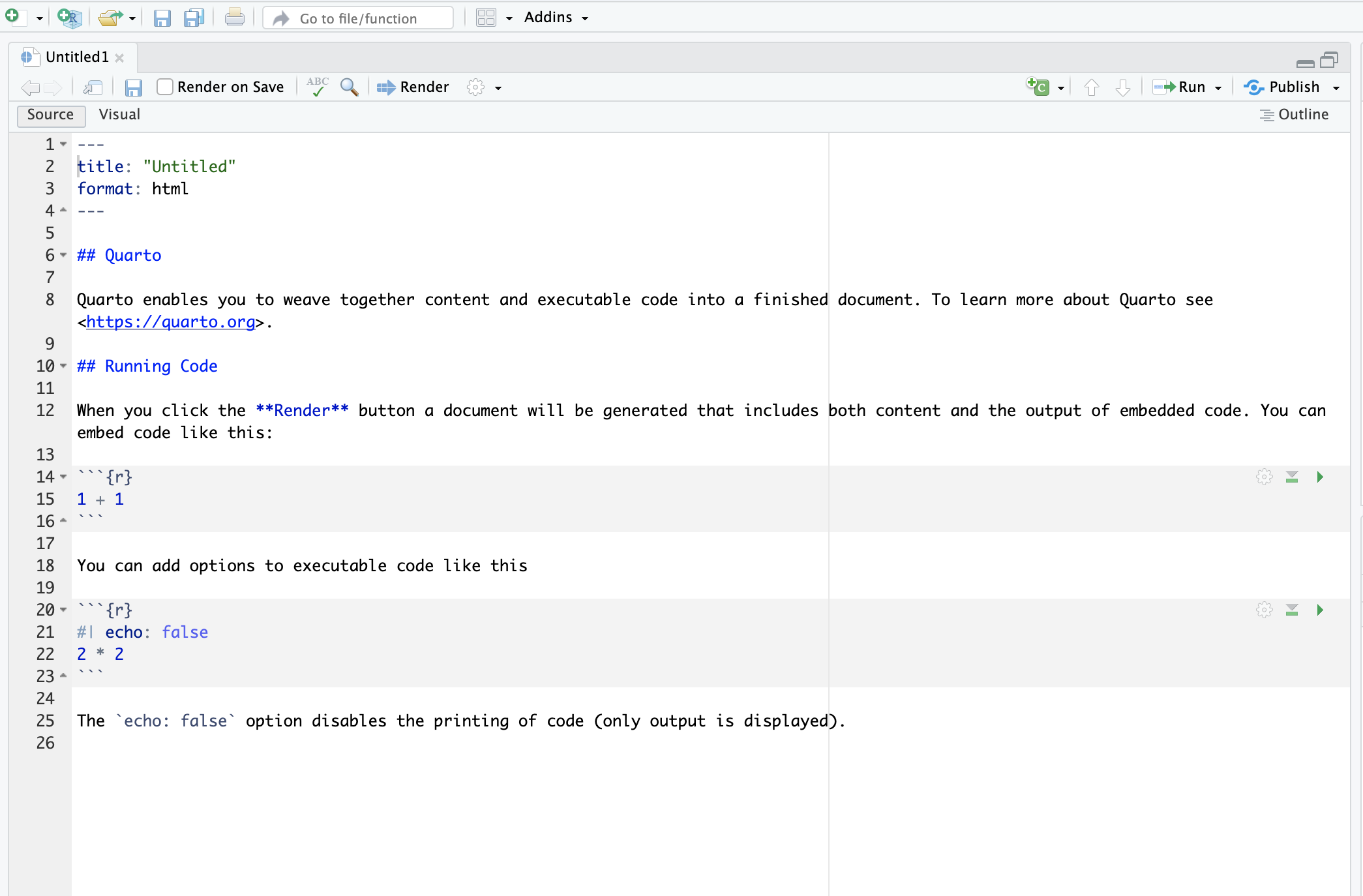Enable Render on Save checkbox
Viewport: 1363px width, 896px height.
coord(166,87)
